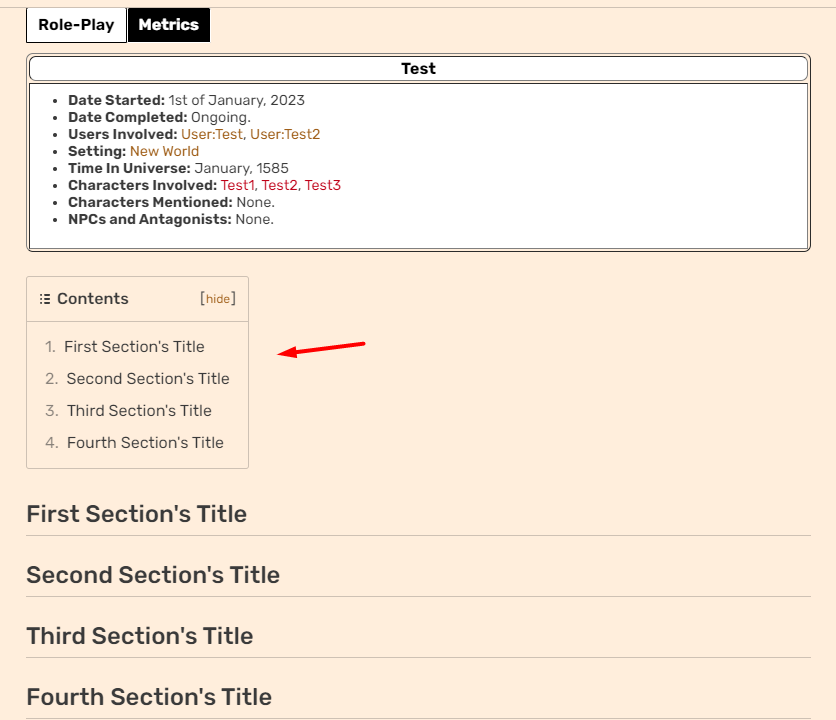Click the Fourth Section's Title heading
The width and height of the screenshot is (836, 720).
pos(149,697)
